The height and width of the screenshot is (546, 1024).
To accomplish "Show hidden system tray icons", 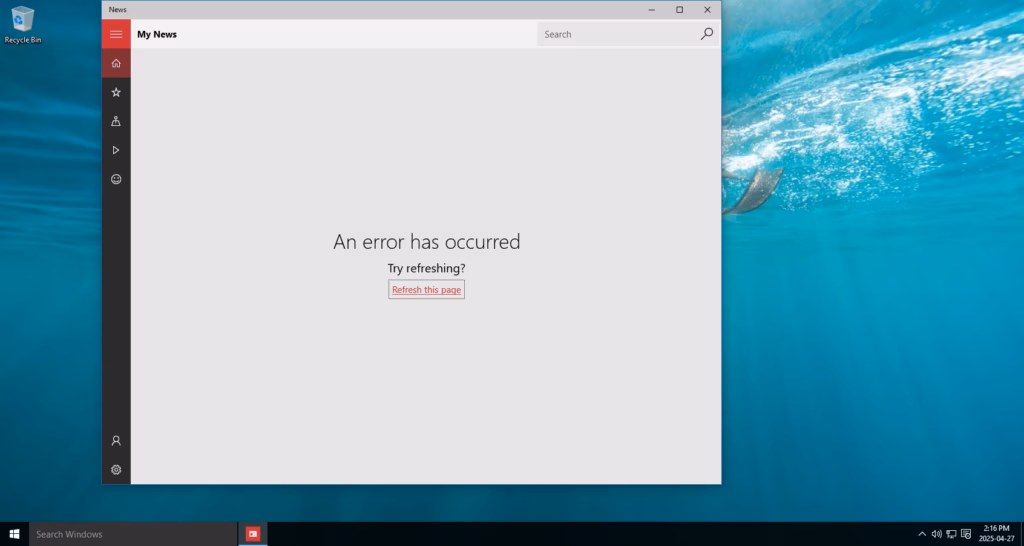I will pos(922,534).
